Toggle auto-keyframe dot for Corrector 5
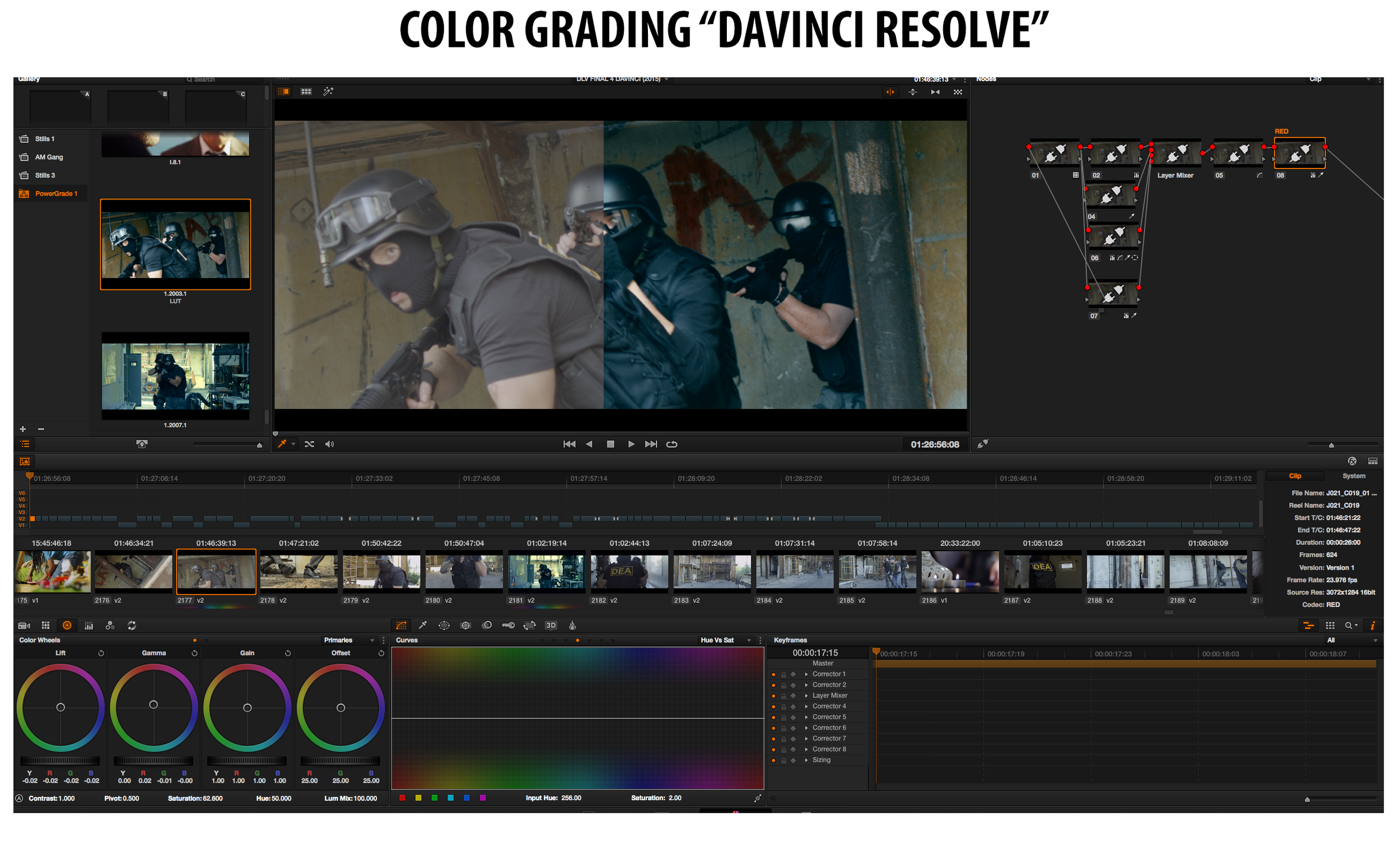Screen dimensions: 1400x849 [773, 718]
